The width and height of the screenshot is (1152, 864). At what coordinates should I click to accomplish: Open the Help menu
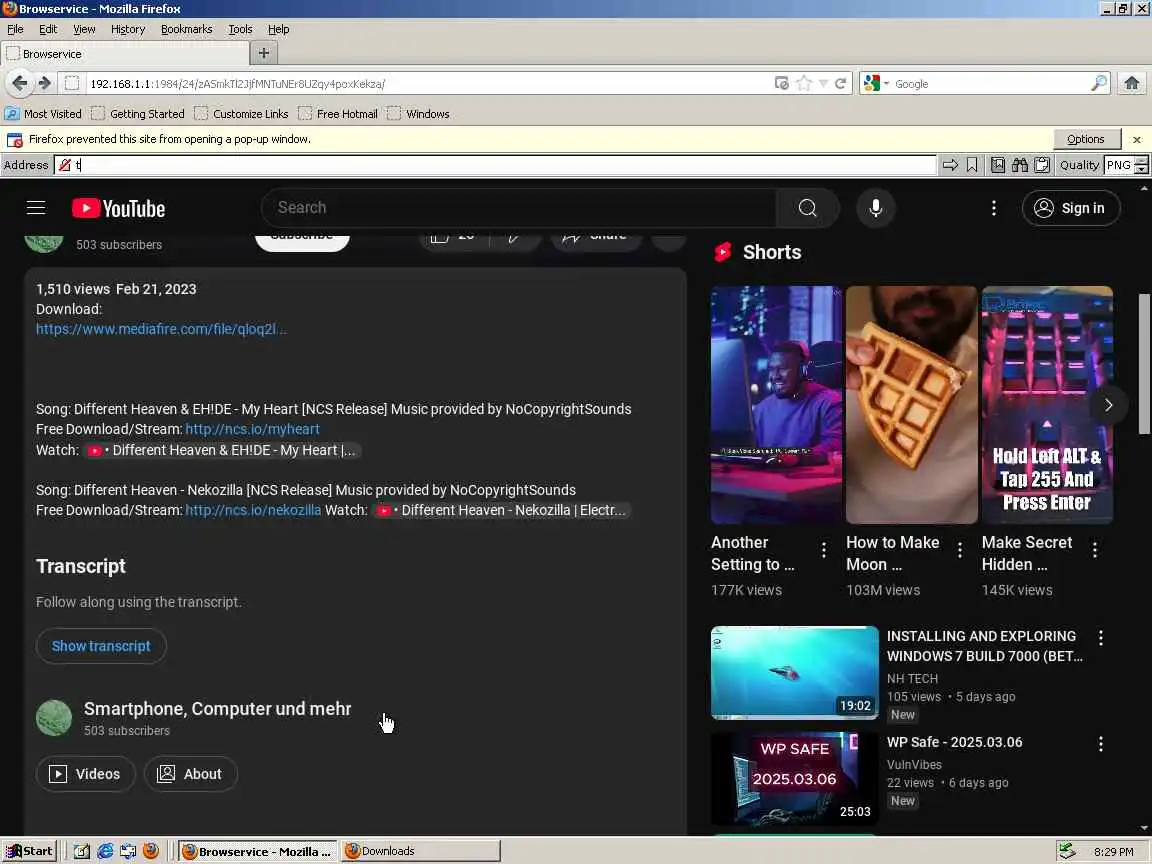coord(278,29)
